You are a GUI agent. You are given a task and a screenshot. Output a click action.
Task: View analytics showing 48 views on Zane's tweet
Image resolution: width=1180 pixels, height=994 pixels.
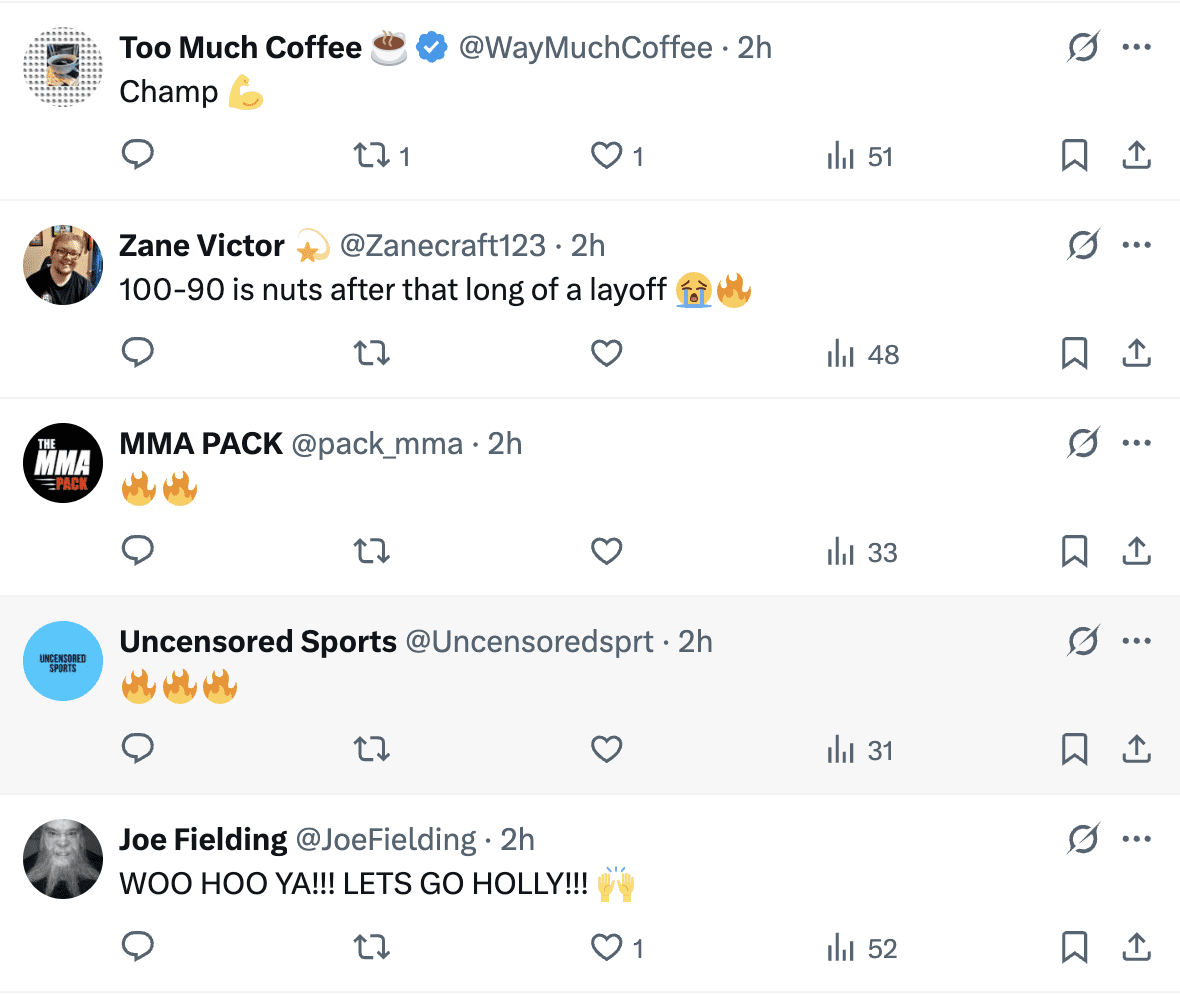tap(863, 354)
